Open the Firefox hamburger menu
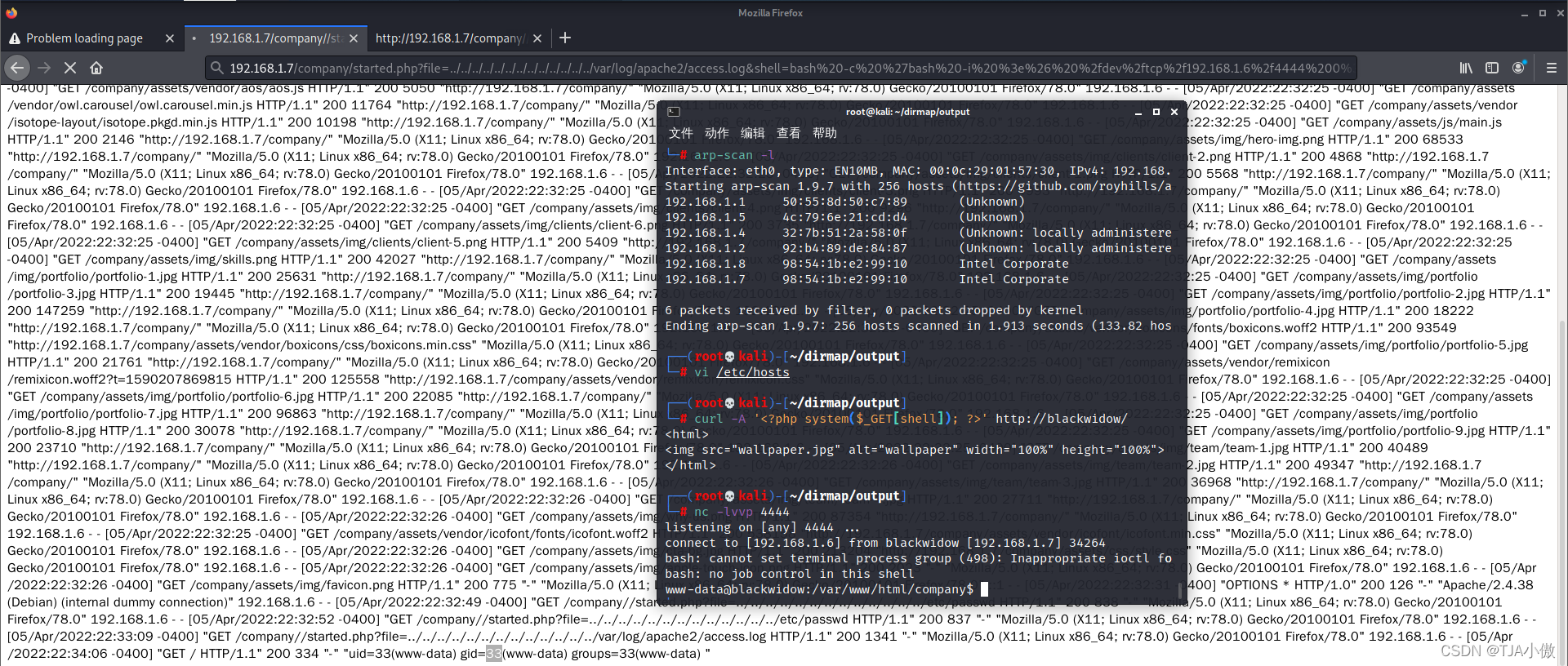The image size is (1568, 666). pos(1551,68)
